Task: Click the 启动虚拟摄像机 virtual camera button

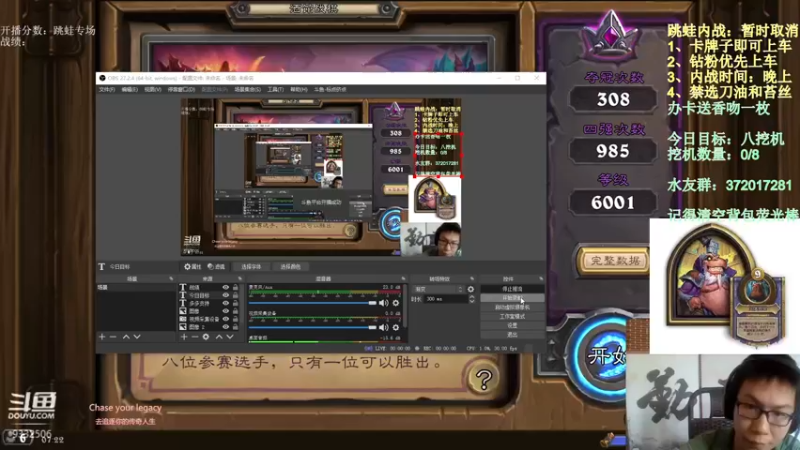Action: 512,307
